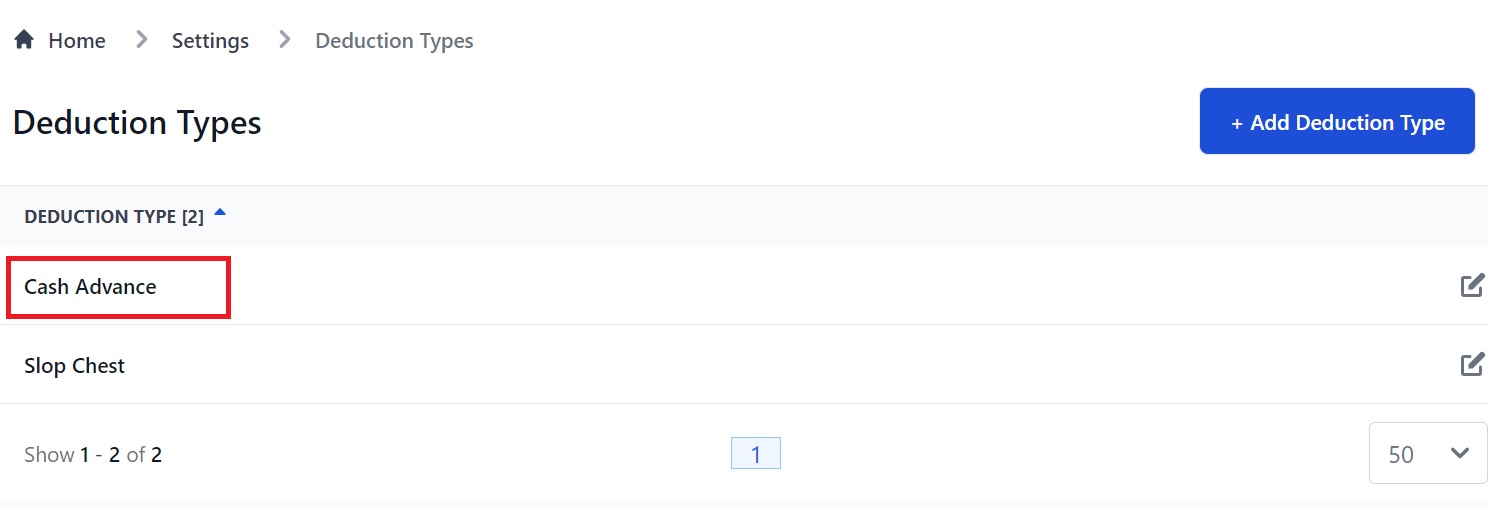Expand the page size chevron arrow
1488x509 pixels.
[1460, 453]
